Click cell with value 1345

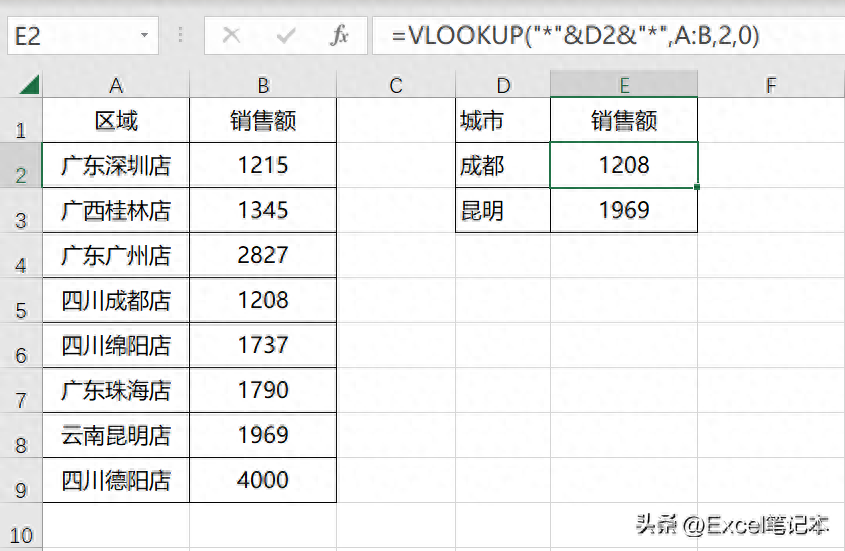(263, 210)
